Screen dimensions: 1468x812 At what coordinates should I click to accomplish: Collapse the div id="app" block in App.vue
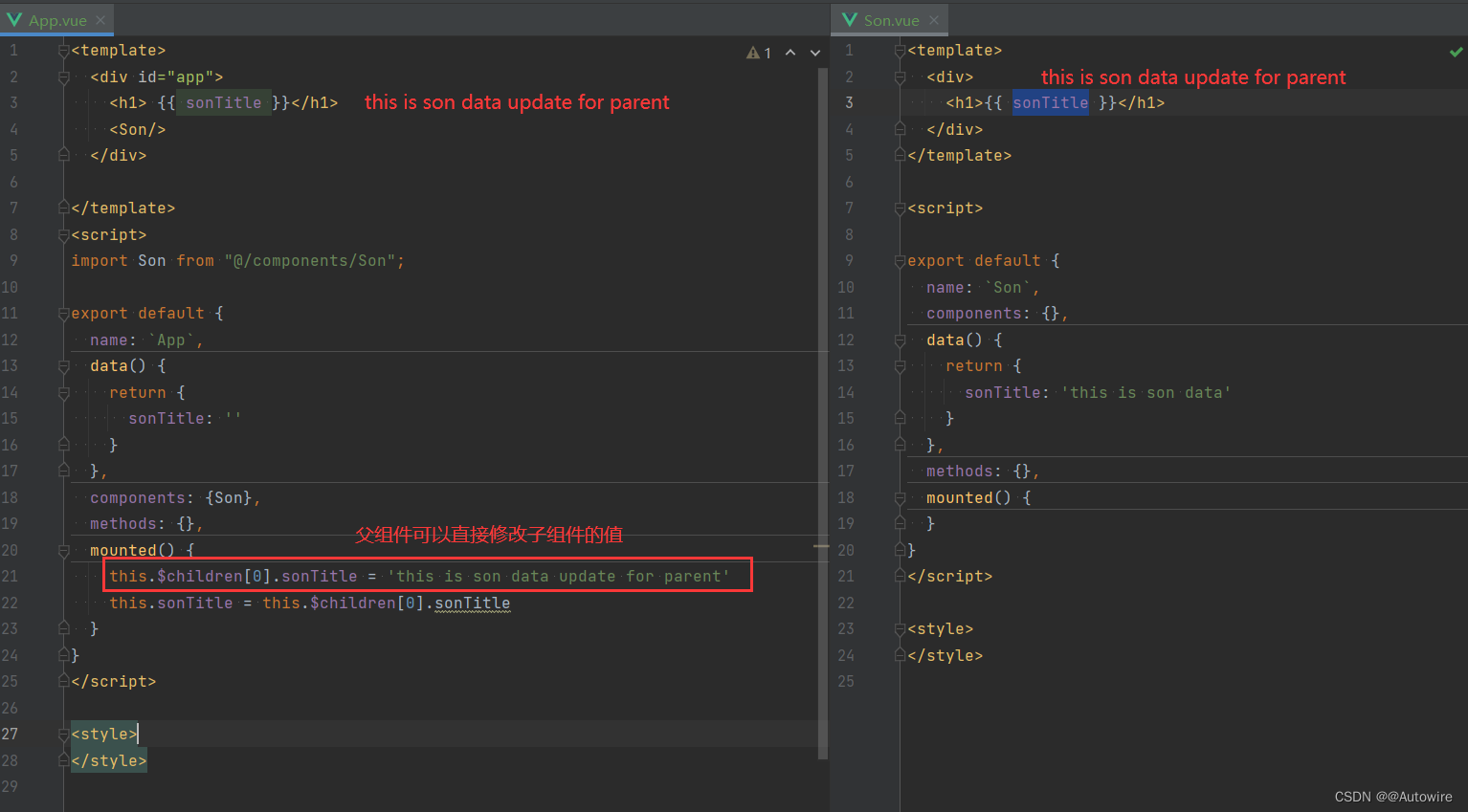[x=63, y=77]
